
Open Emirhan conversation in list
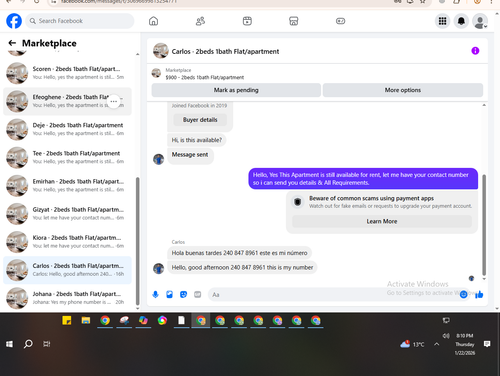click(x=67, y=186)
